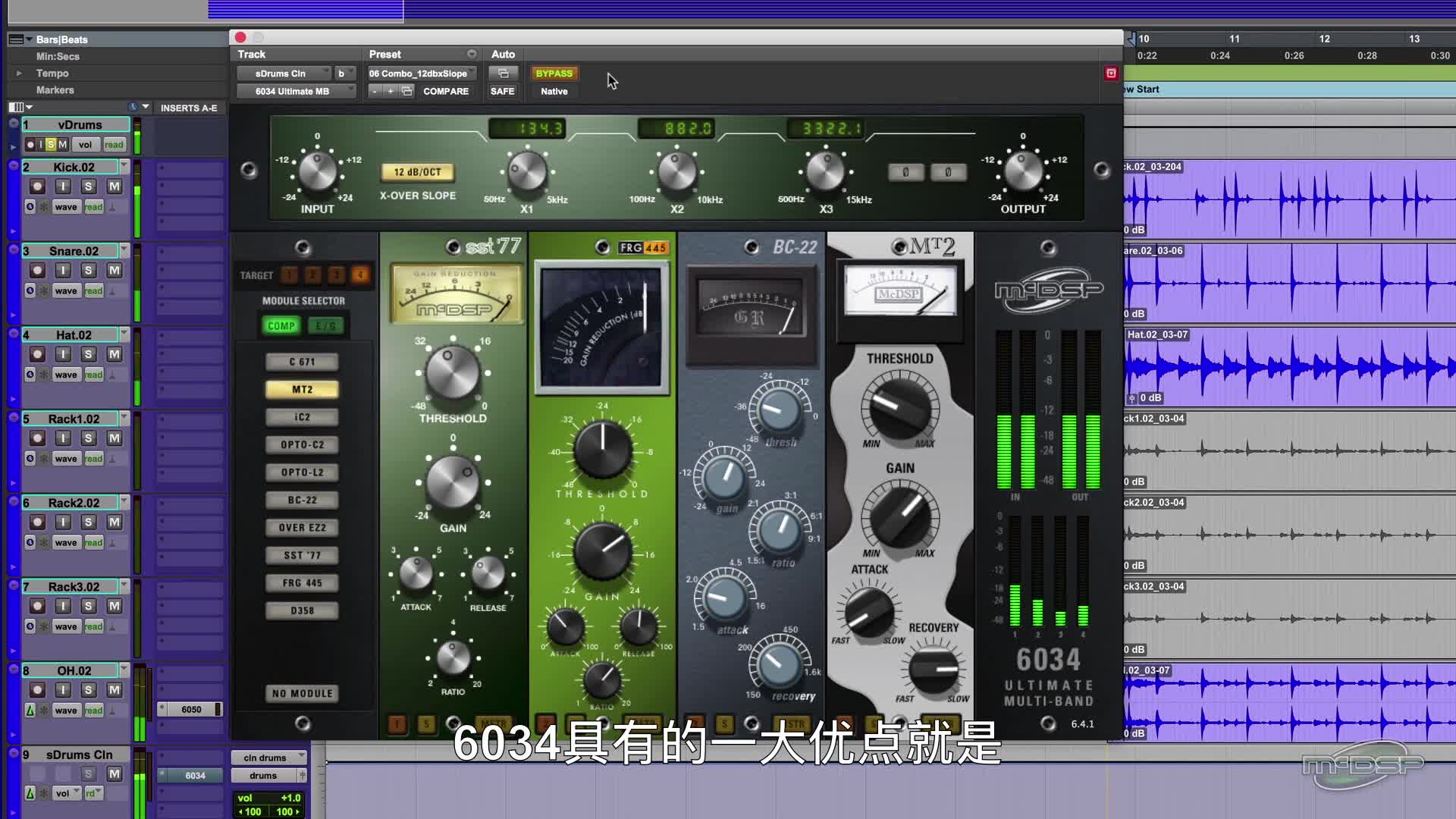Select the BC-22 module

pyautogui.click(x=302, y=500)
